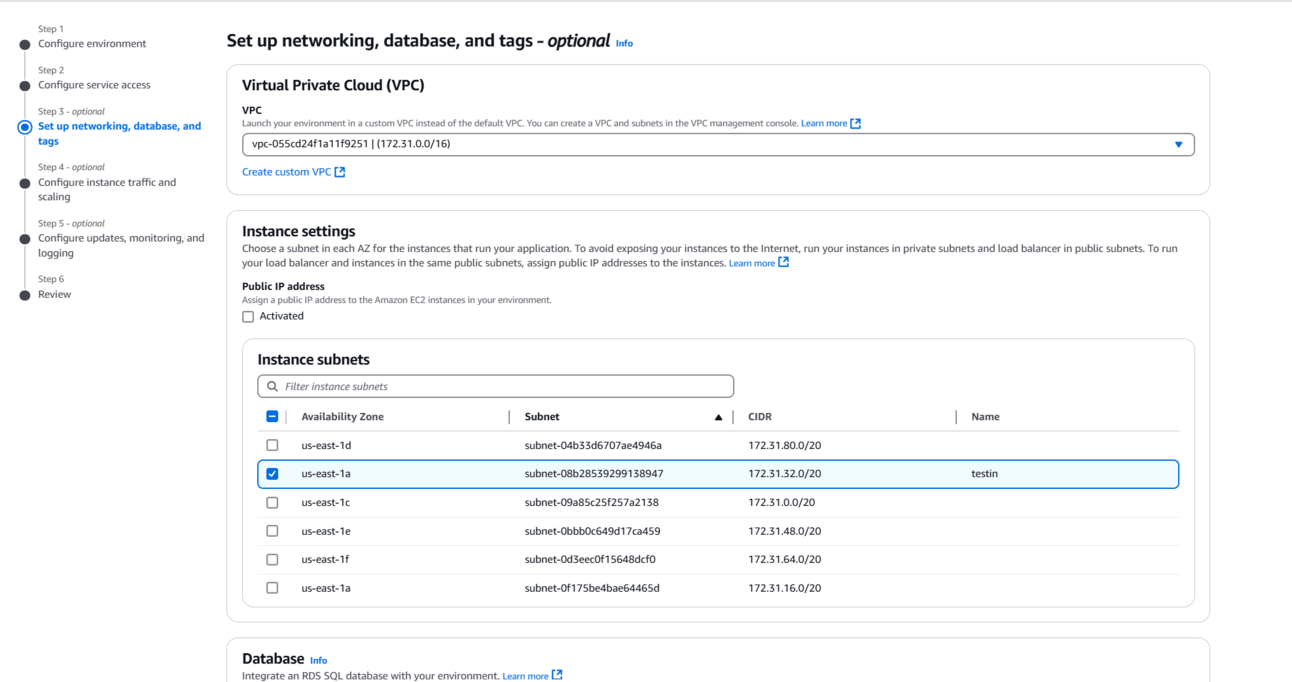Viewport: 1292px width, 682px height.
Task: Sort the table by the Subnet column arrow
Action: 718,417
